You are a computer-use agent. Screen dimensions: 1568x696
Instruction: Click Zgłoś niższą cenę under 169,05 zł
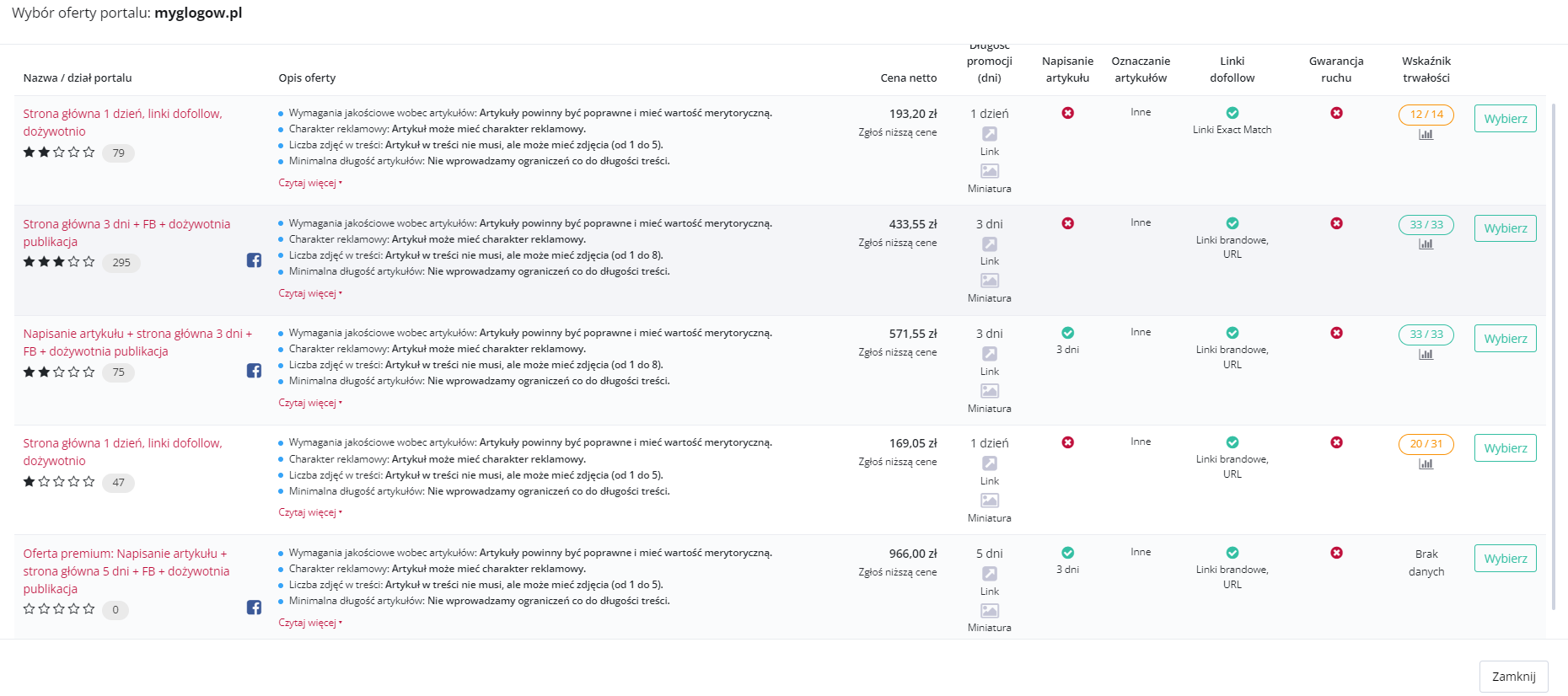tap(897, 462)
